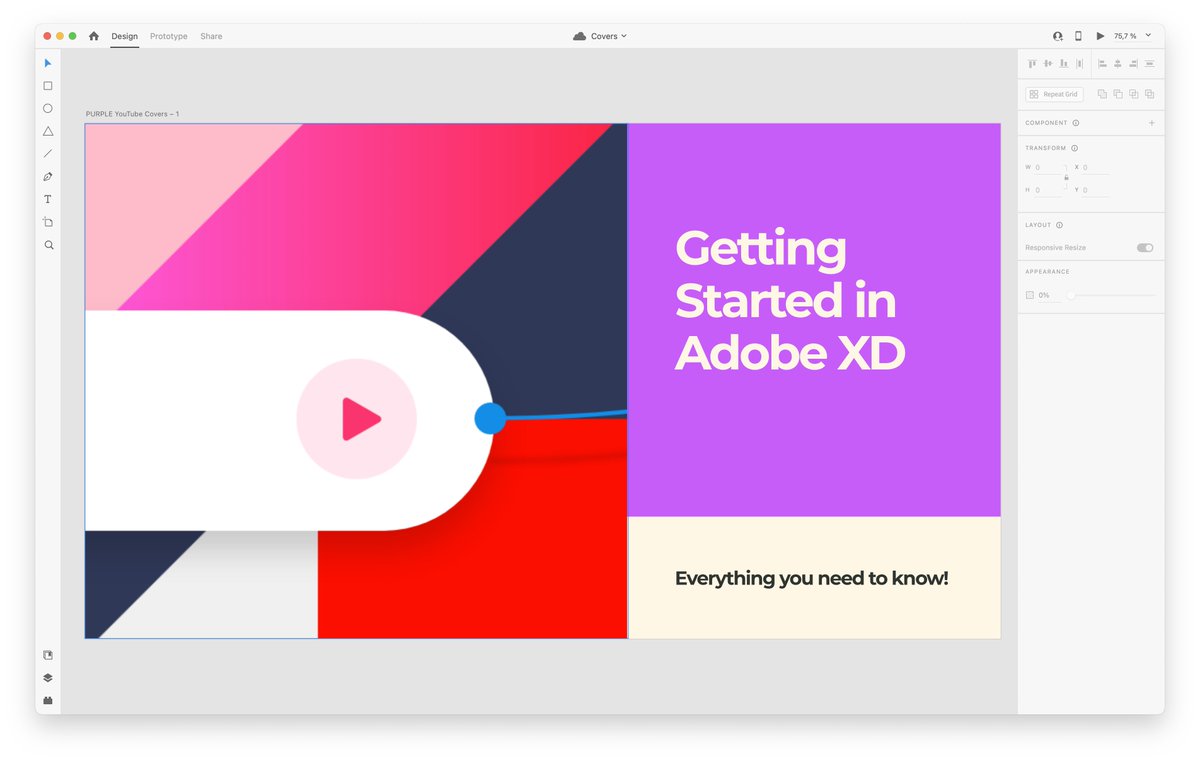This screenshot has height=761, width=1200.
Task: Click the Align Left icon
Action: point(1102,64)
